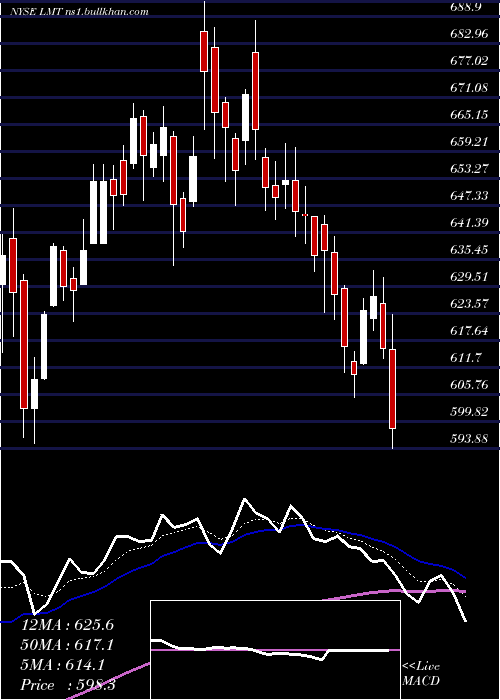This screenshot has height=700, width=500.
Task: Click the 12MA : 625.6 readout
Action: [67, 625]
